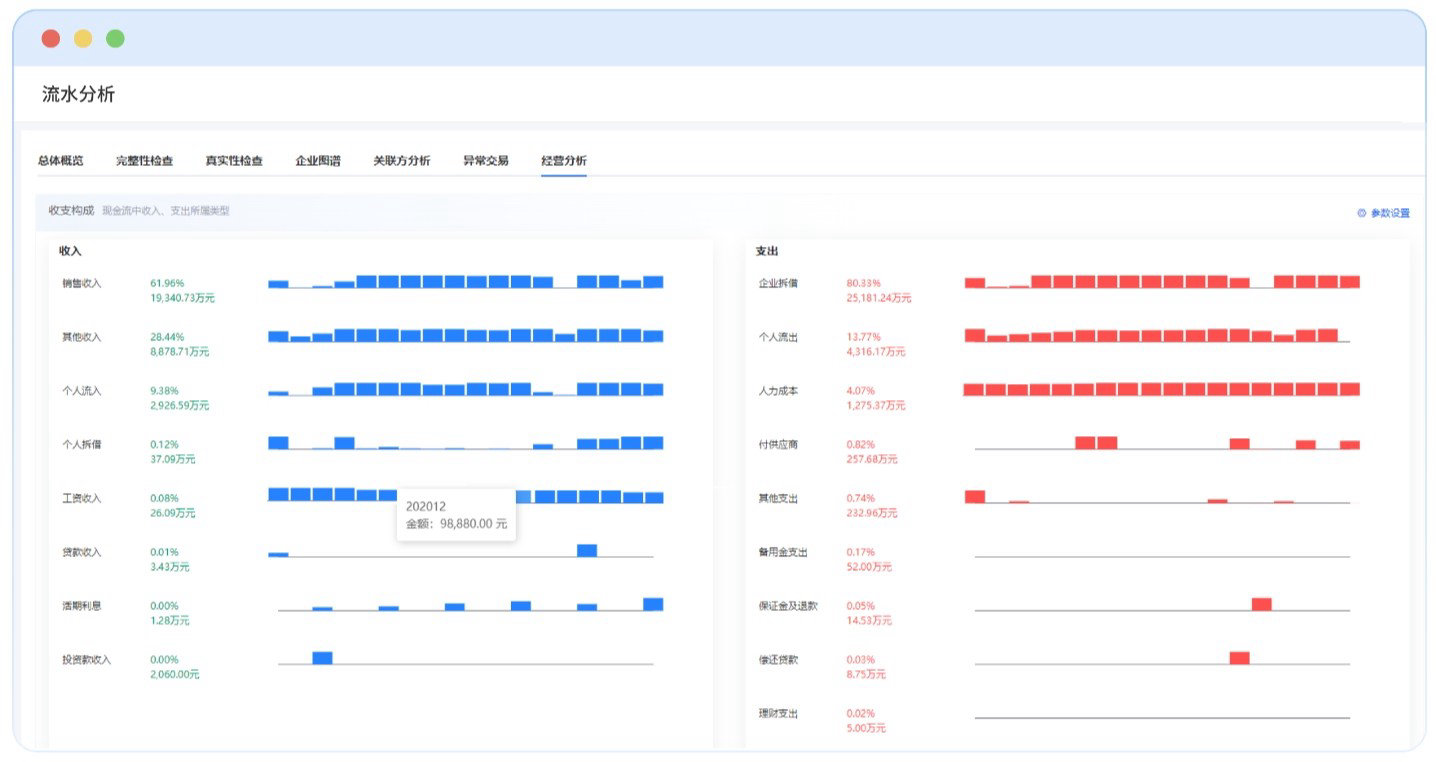
Task: Click the 2,926.59万元 amount
Action: [x=180, y=406]
